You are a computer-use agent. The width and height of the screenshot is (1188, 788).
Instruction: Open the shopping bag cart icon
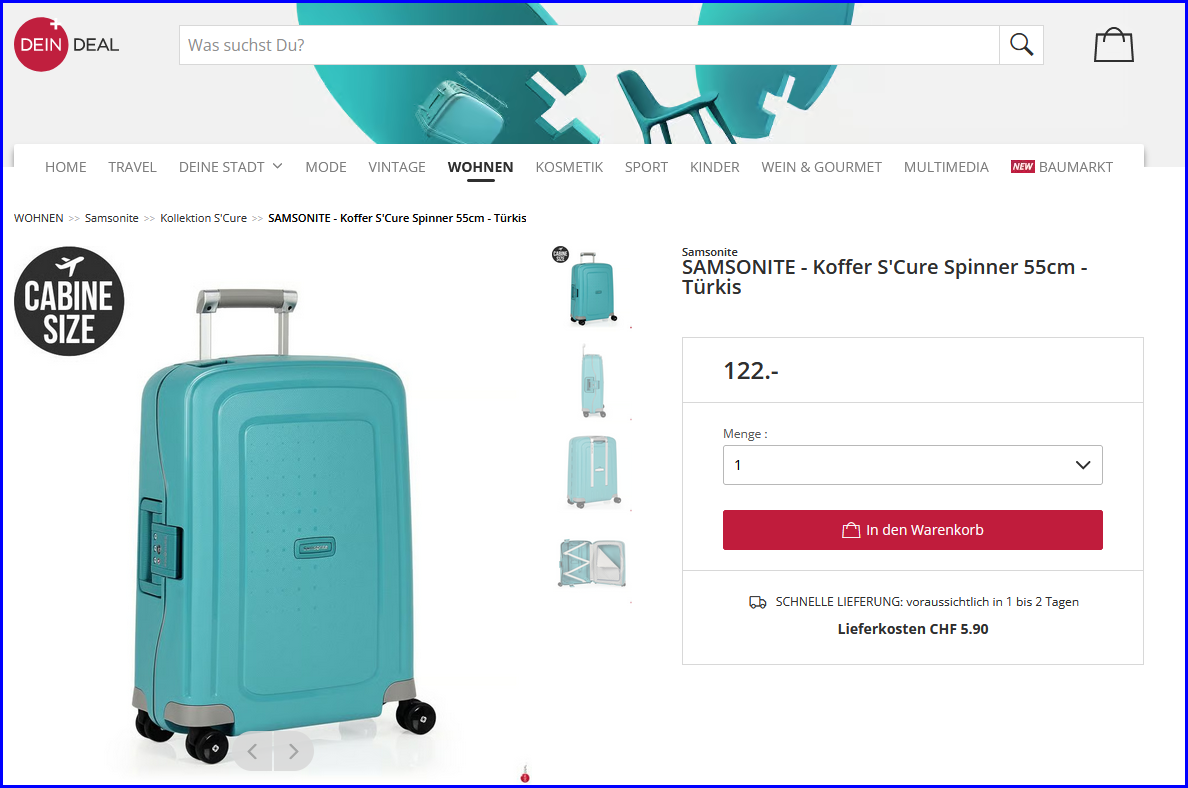point(1114,45)
